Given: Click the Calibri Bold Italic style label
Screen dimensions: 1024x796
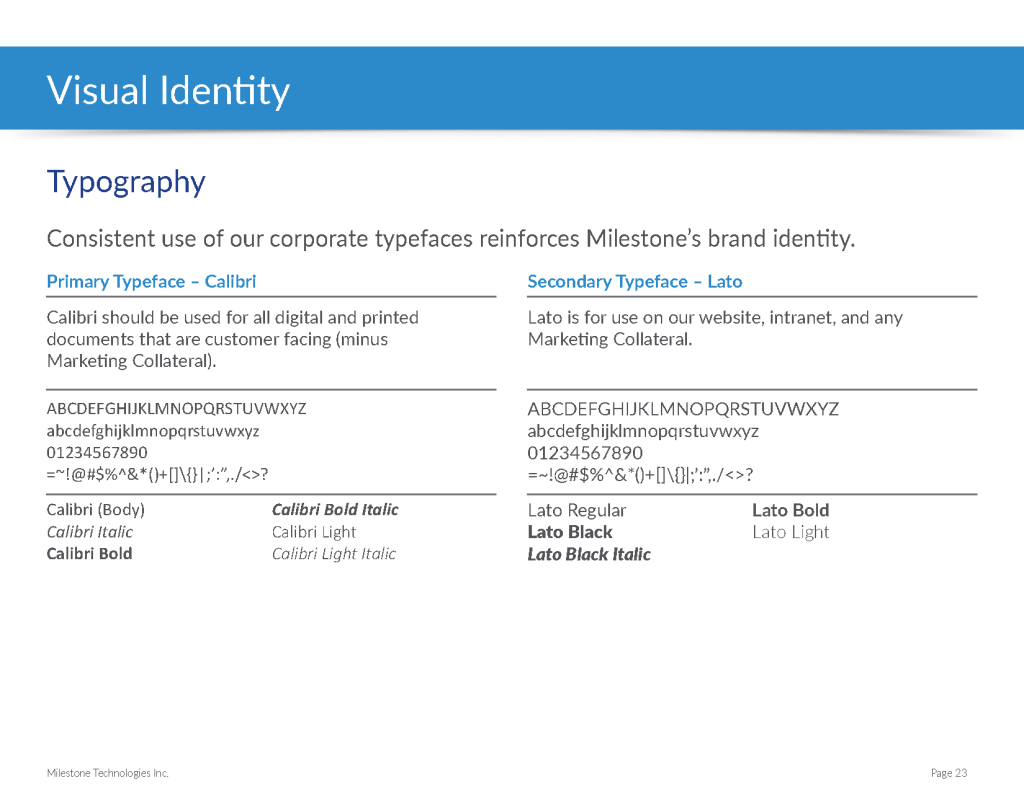Looking at the screenshot, I should tap(335, 510).
